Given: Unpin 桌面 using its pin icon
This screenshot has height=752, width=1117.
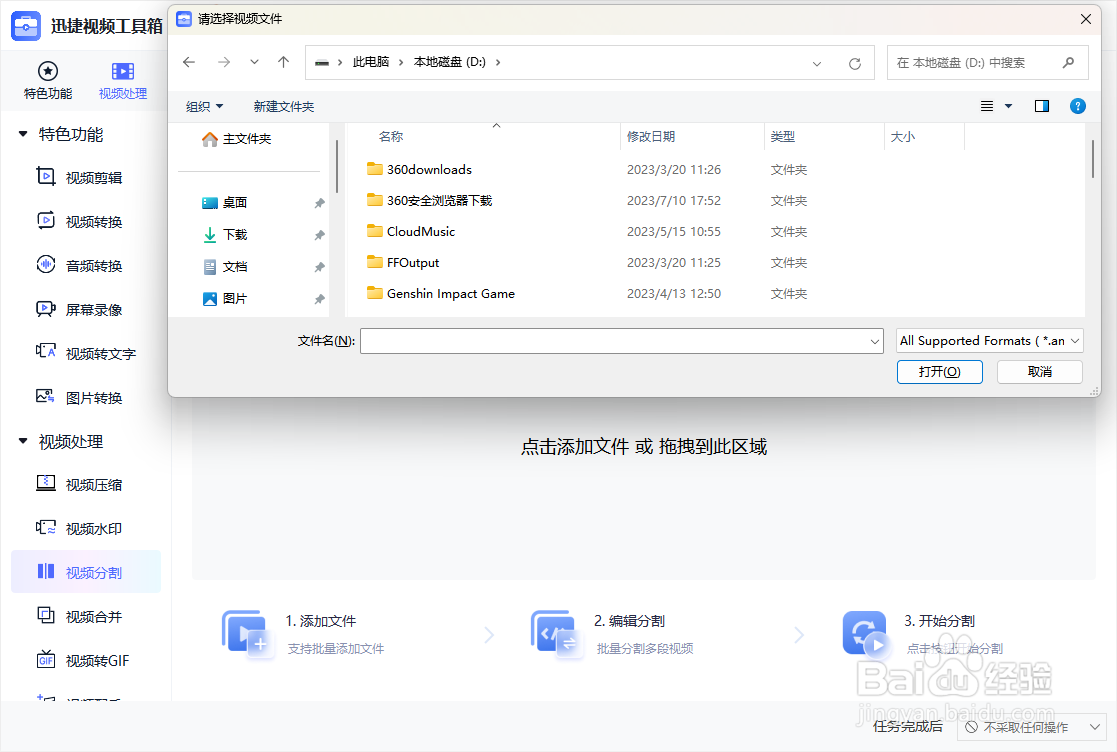Looking at the screenshot, I should [x=319, y=203].
